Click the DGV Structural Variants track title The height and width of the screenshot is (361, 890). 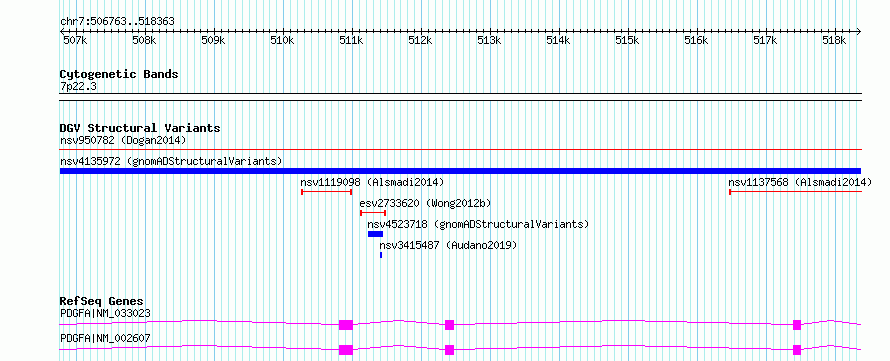click(x=140, y=128)
